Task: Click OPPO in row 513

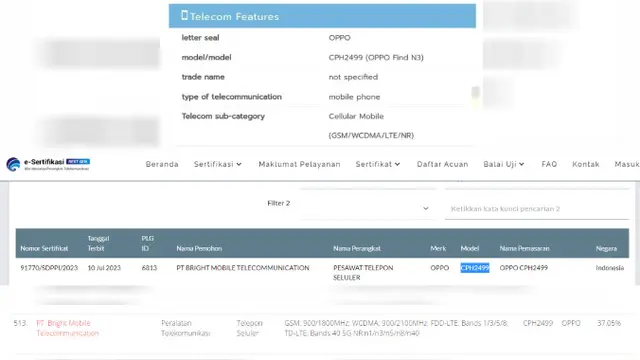Action: (571, 323)
